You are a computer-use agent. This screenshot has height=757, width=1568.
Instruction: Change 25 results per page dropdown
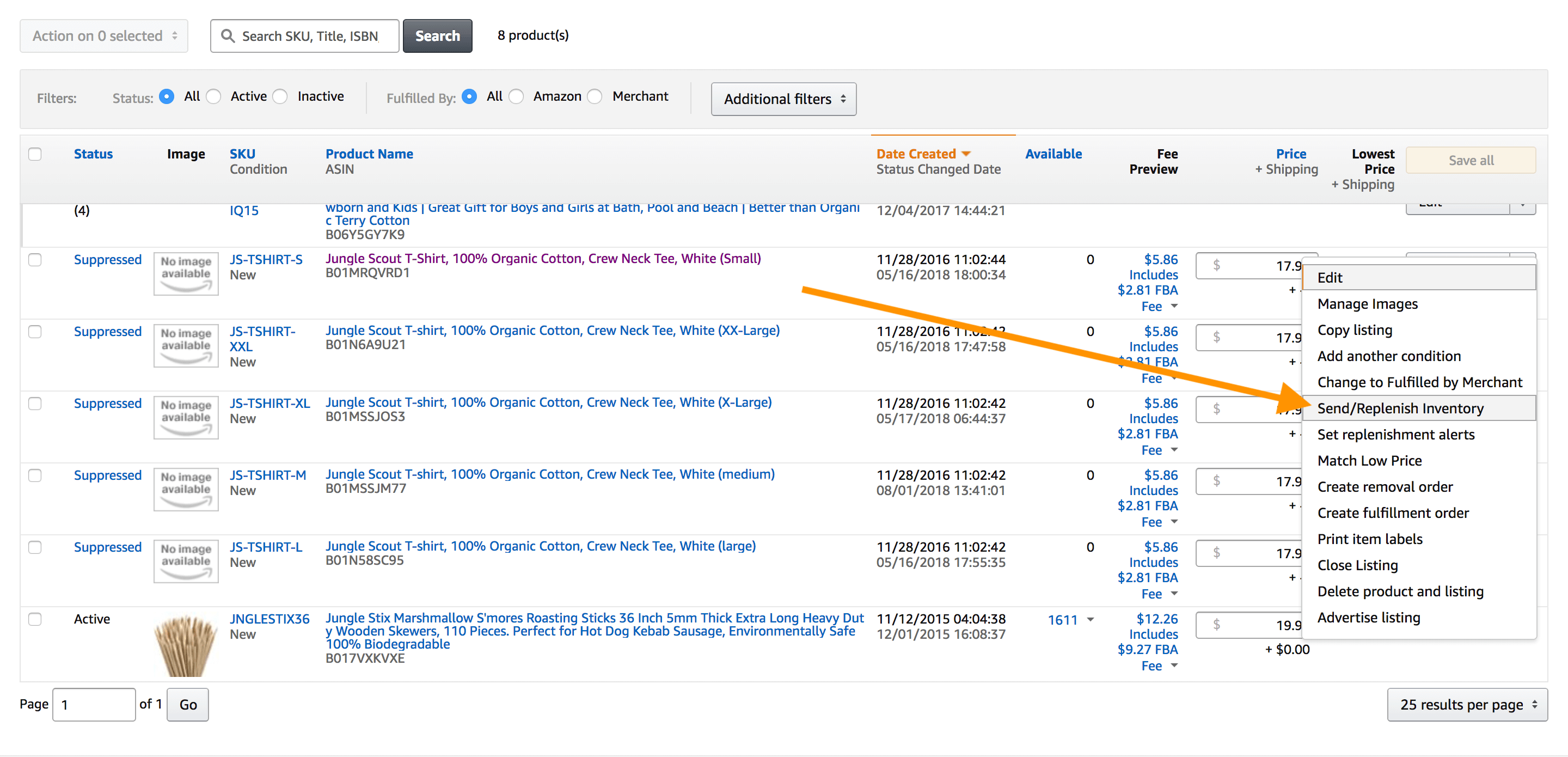click(x=1467, y=705)
